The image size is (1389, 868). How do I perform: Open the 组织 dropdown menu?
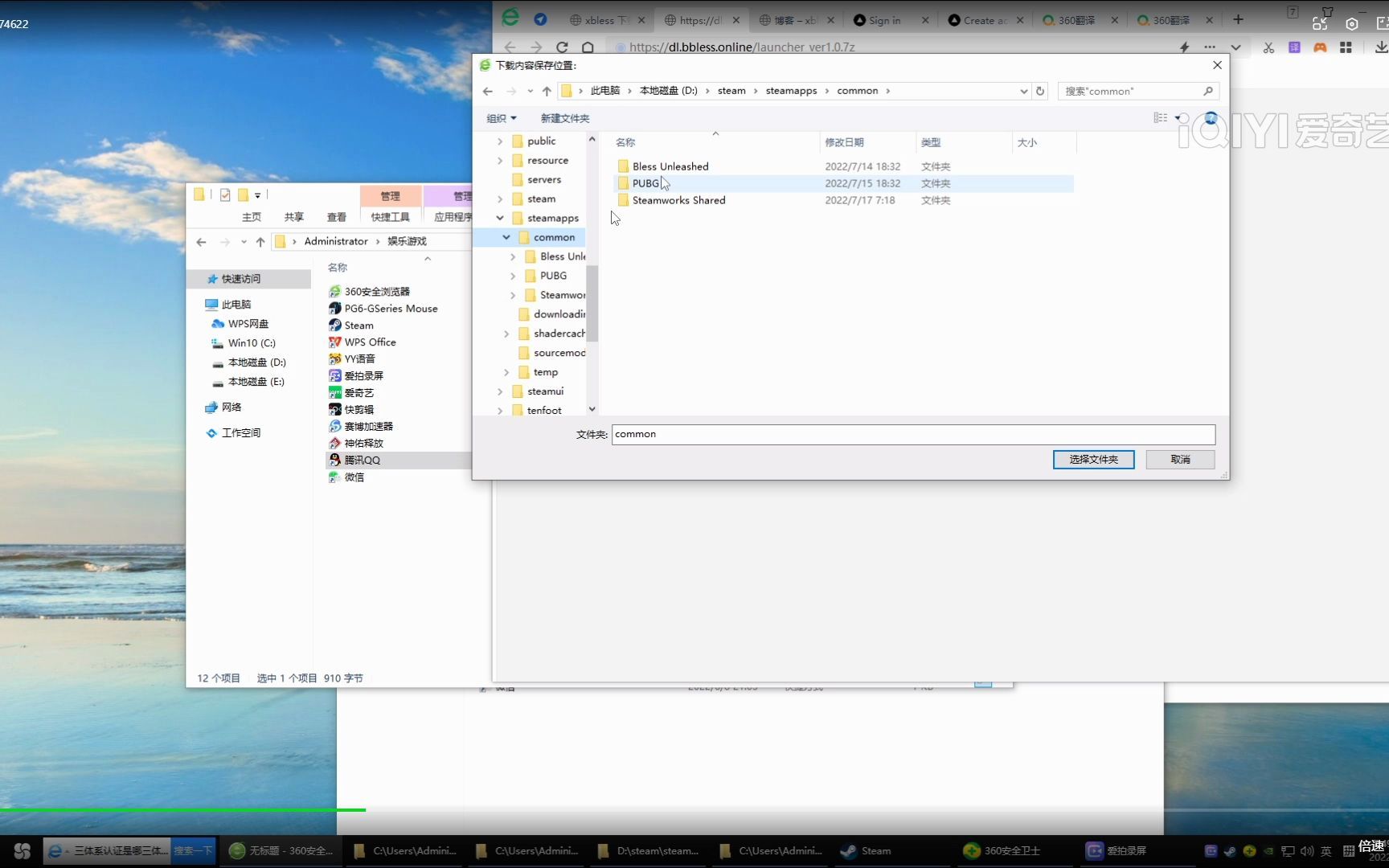point(502,118)
